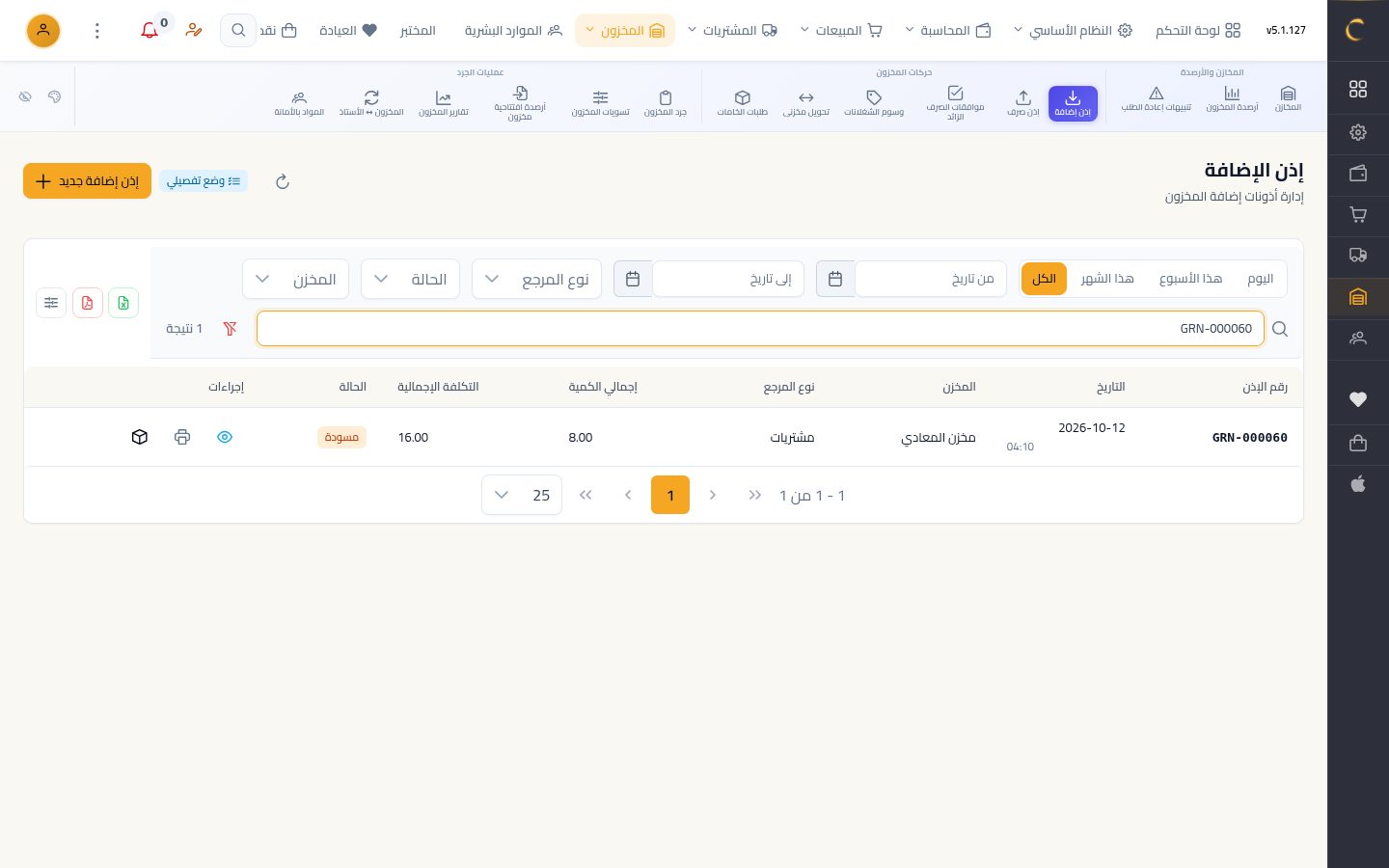The image size is (1389, 868).
Task: Refresh the vouchers list
Action: (283, 181)
